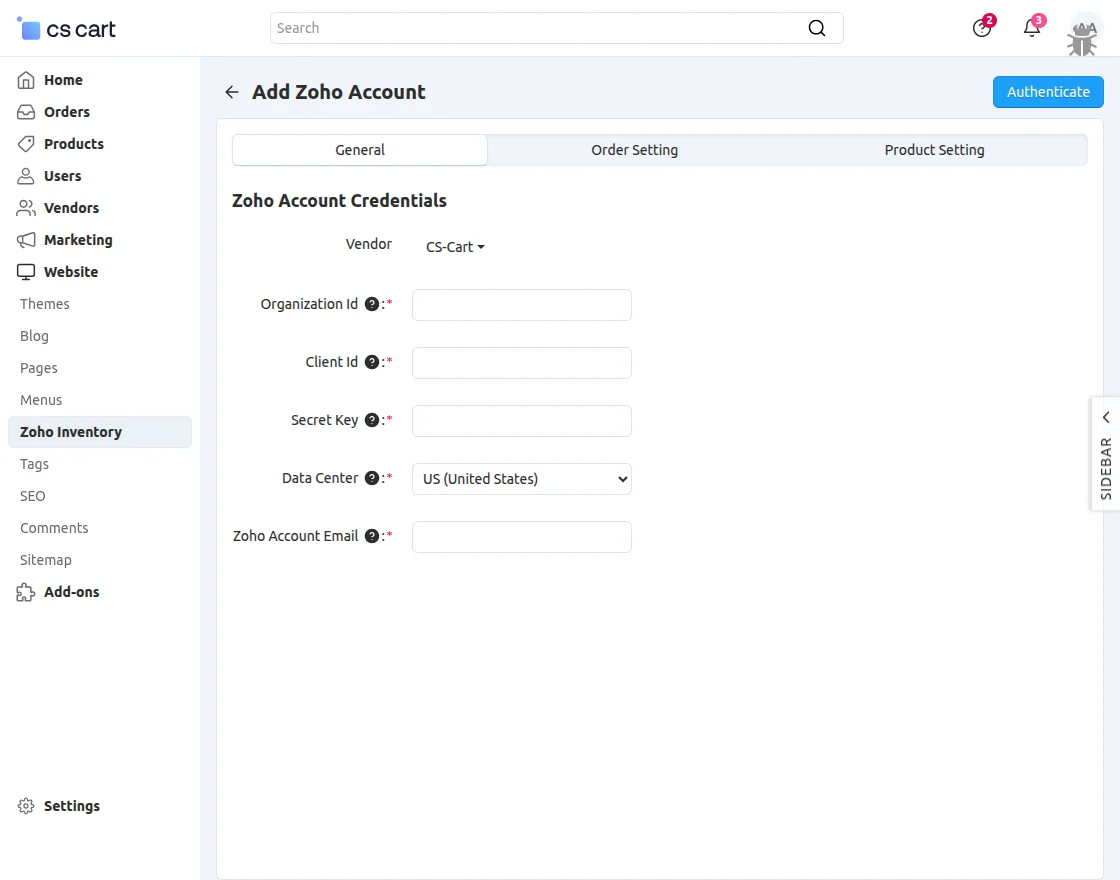Click the Client Id input field
This screenshot has height=880, width=1120.
(x=521, y=363)
